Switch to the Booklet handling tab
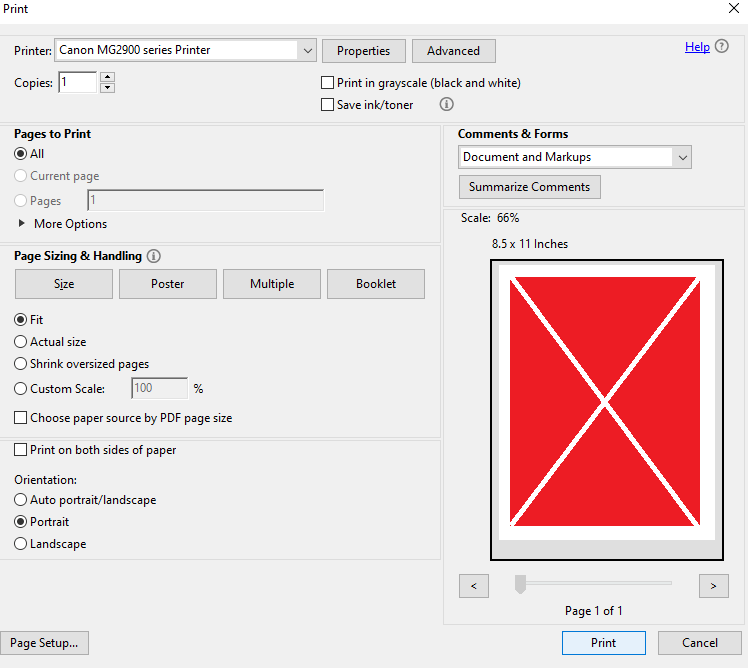The width and height of the screenshot is (748, 668). tap(376, 284)
